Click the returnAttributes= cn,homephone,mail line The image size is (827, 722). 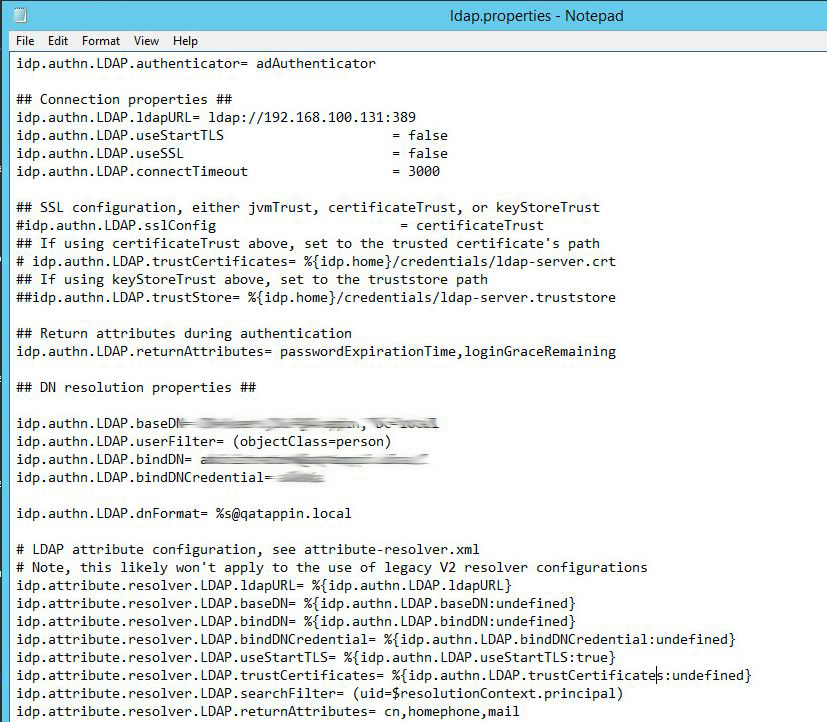268,711
